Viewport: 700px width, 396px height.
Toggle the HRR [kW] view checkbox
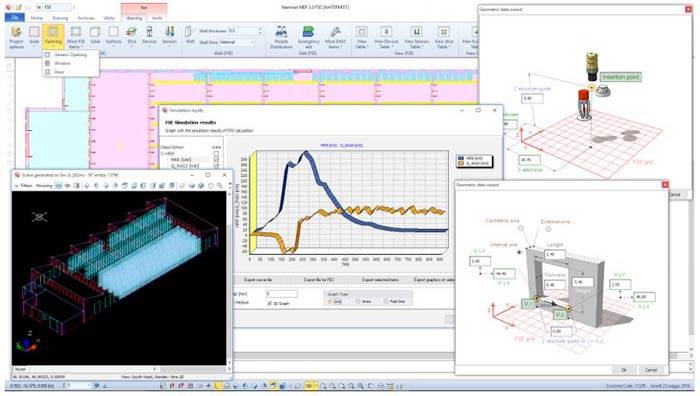[x=217, y=159]
